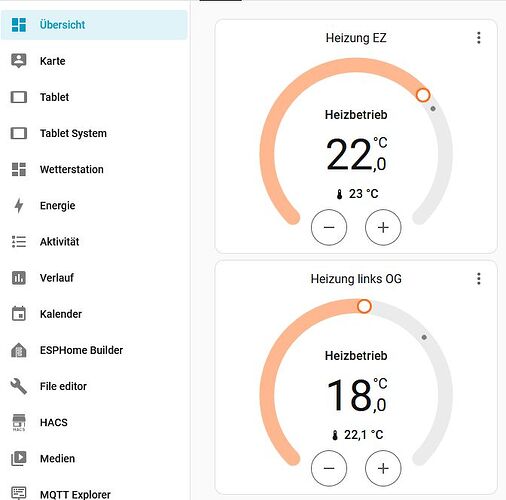Click the HACS store icon
506x500 pixels.
tap(19, 422)
